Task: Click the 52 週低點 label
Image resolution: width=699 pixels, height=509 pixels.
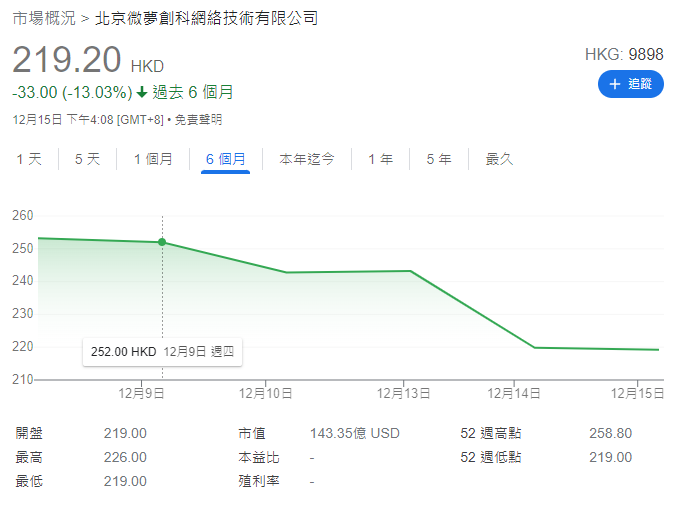Action: point(491,457)
